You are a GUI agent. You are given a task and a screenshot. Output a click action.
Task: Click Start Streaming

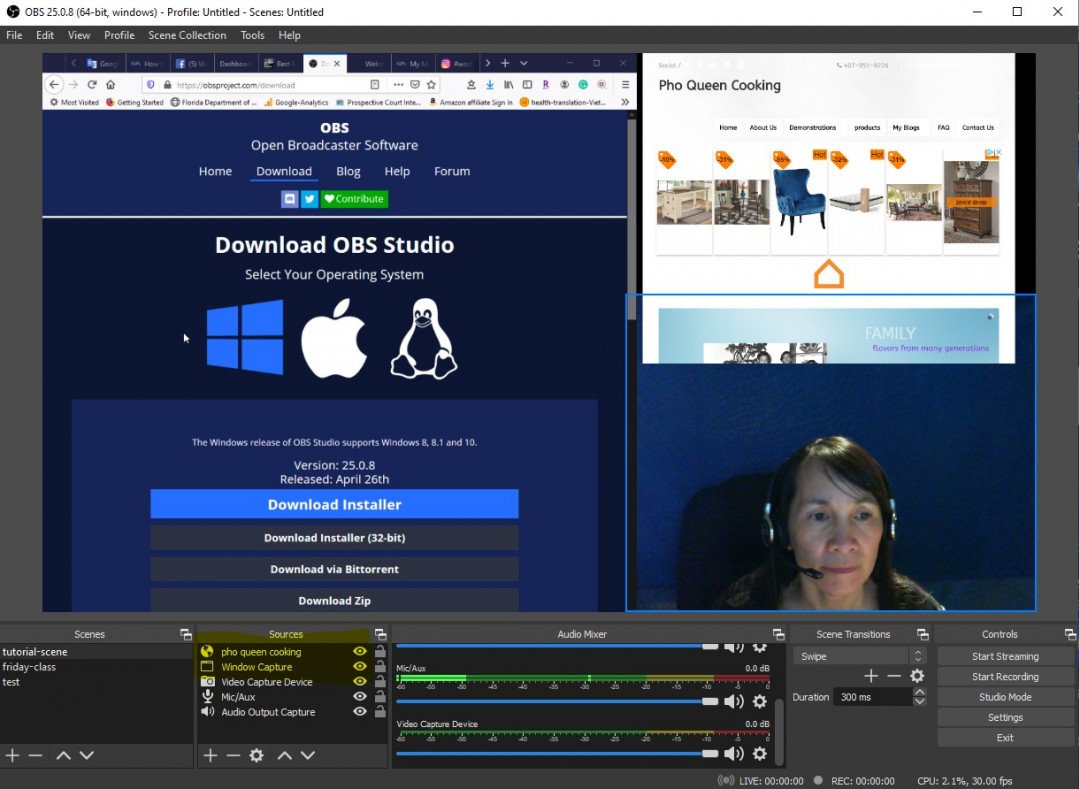point(1005,656)
